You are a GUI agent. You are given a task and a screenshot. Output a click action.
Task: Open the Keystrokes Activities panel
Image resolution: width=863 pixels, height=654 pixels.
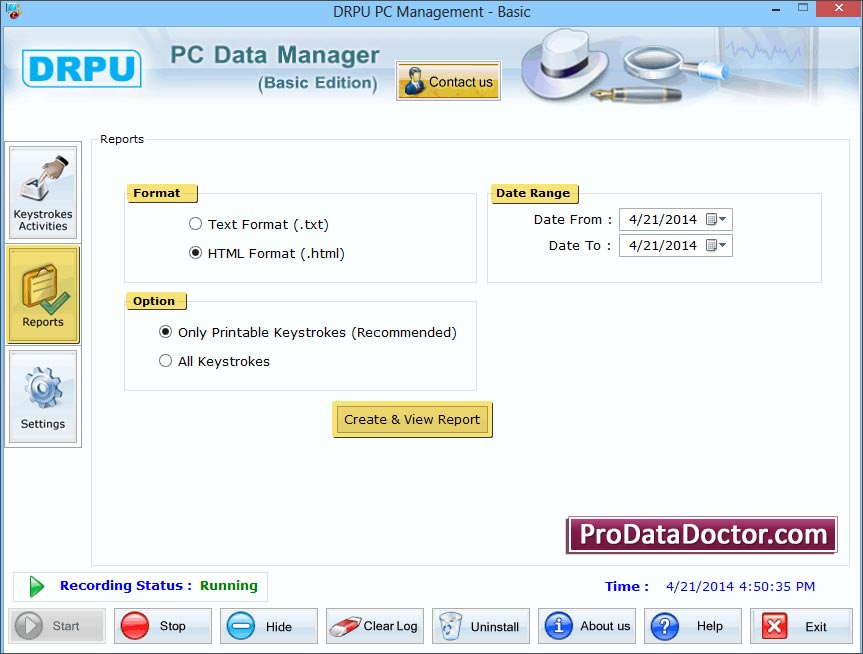(x=43, y=191)
